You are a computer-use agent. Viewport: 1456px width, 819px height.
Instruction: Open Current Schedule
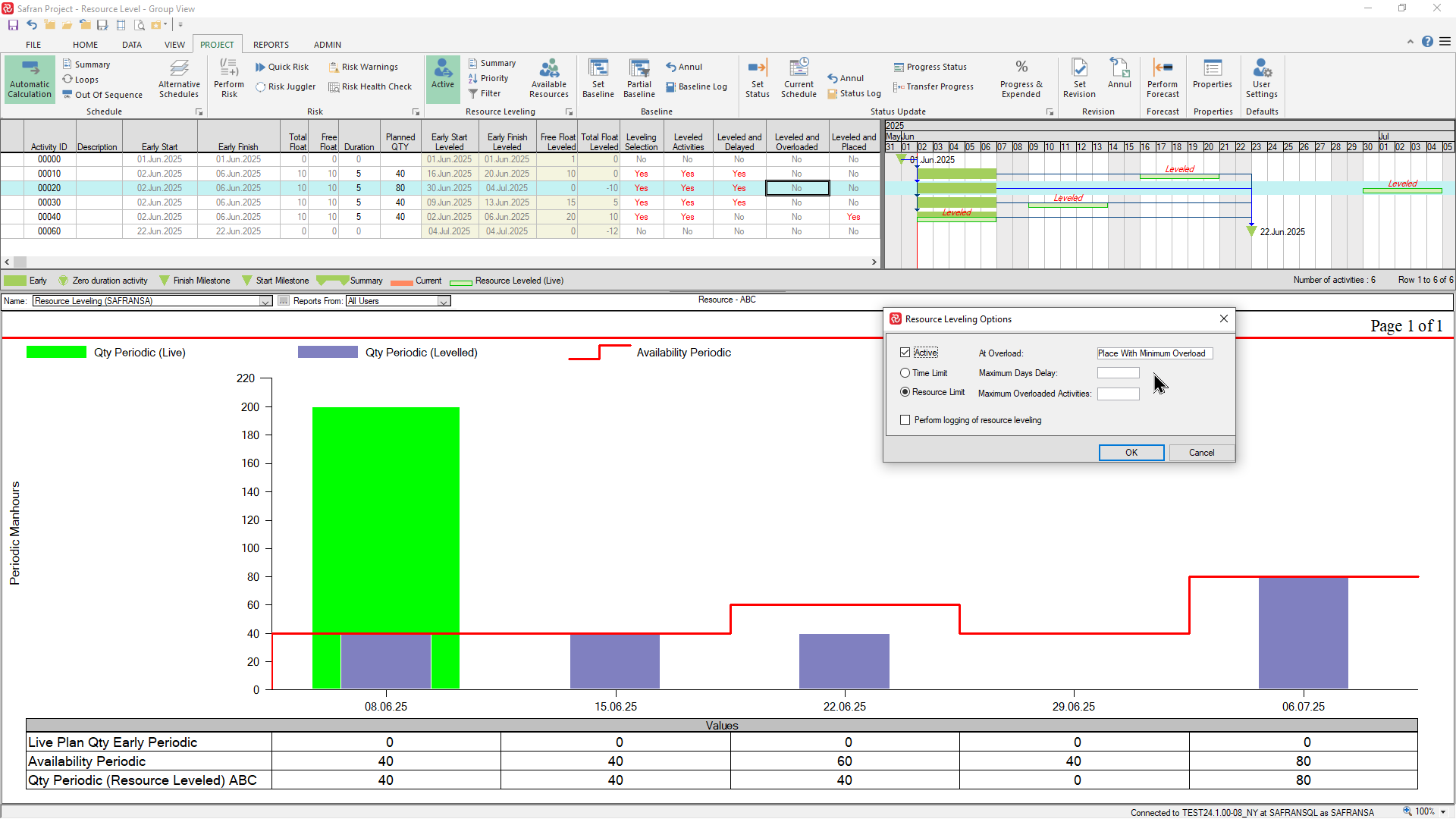pos(799,79)
